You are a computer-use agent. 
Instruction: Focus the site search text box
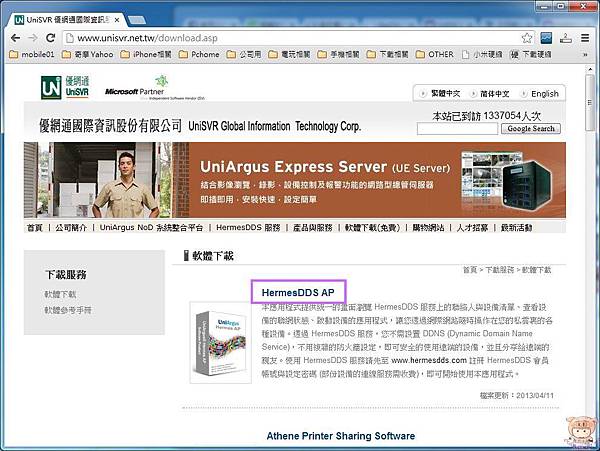[457, 129]
